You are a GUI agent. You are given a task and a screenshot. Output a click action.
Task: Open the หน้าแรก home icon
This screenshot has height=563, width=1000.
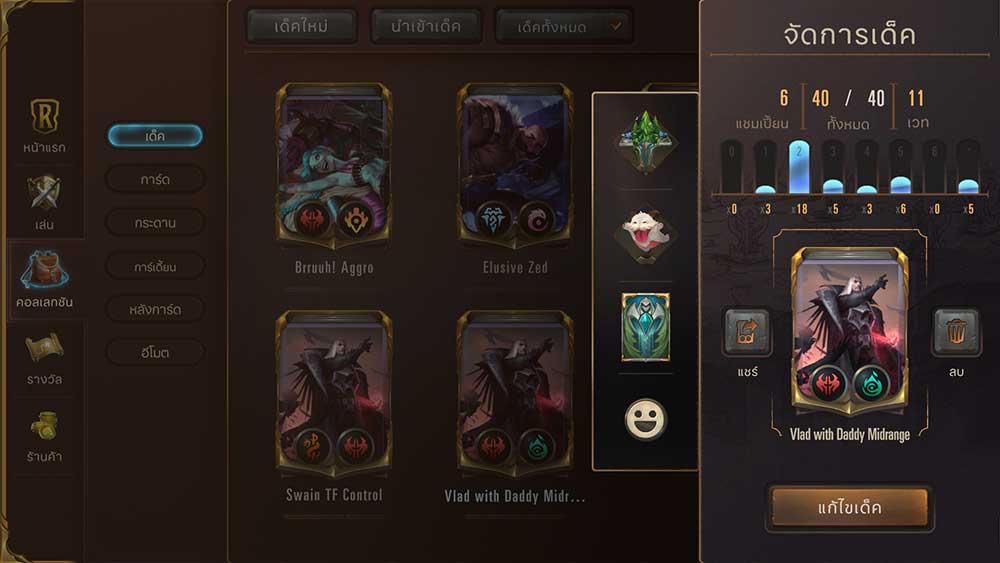[x=45, y=117]
